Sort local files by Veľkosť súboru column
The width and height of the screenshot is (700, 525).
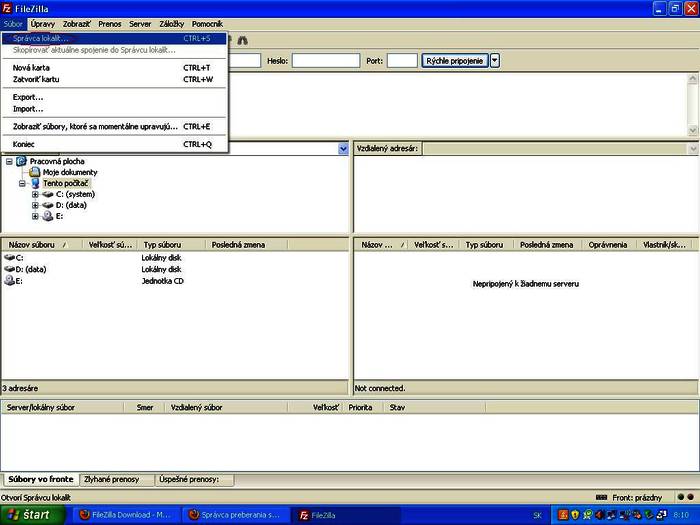(110, 245)
